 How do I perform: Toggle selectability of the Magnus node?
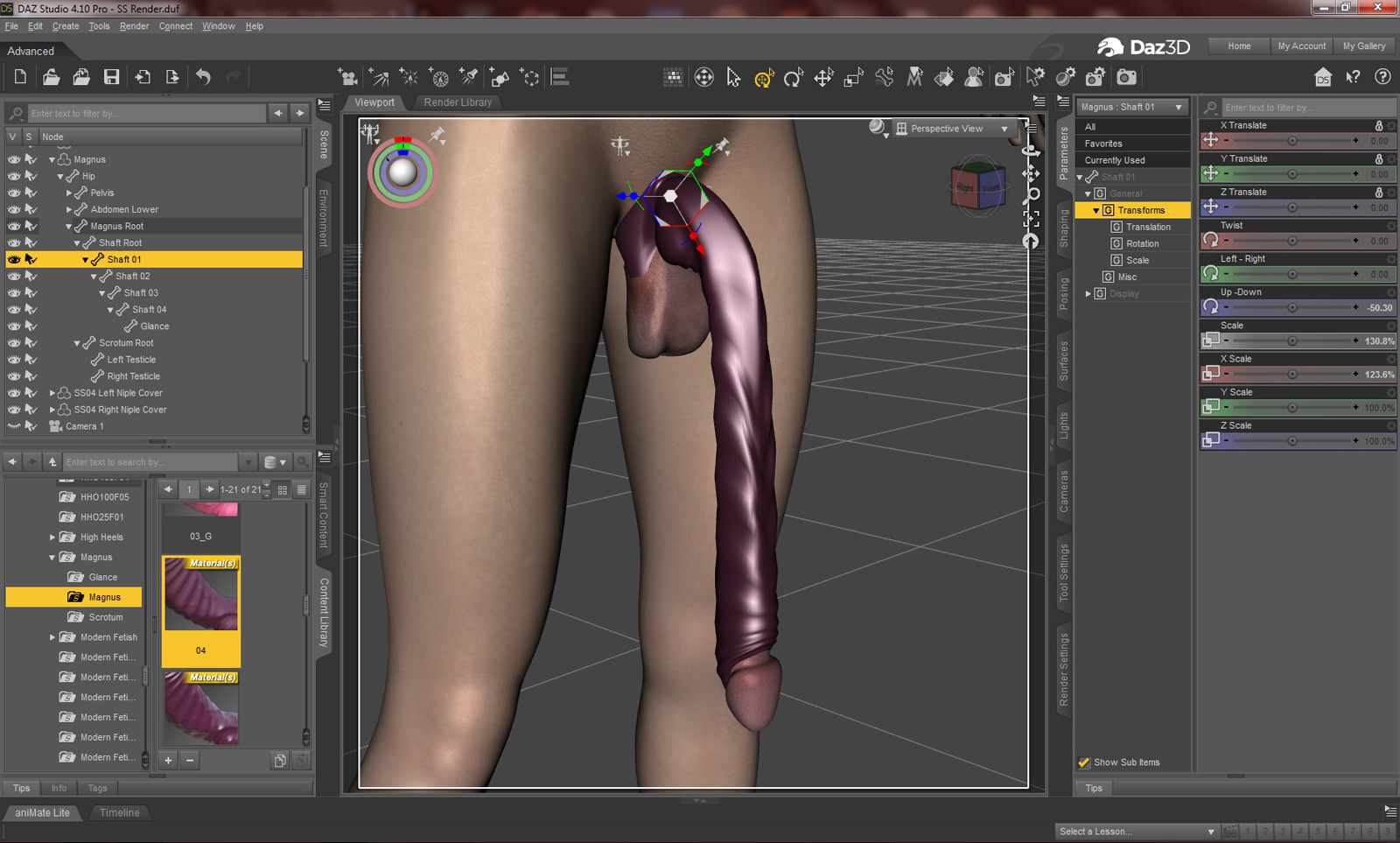pyautogui.click(x=31, y=159)
